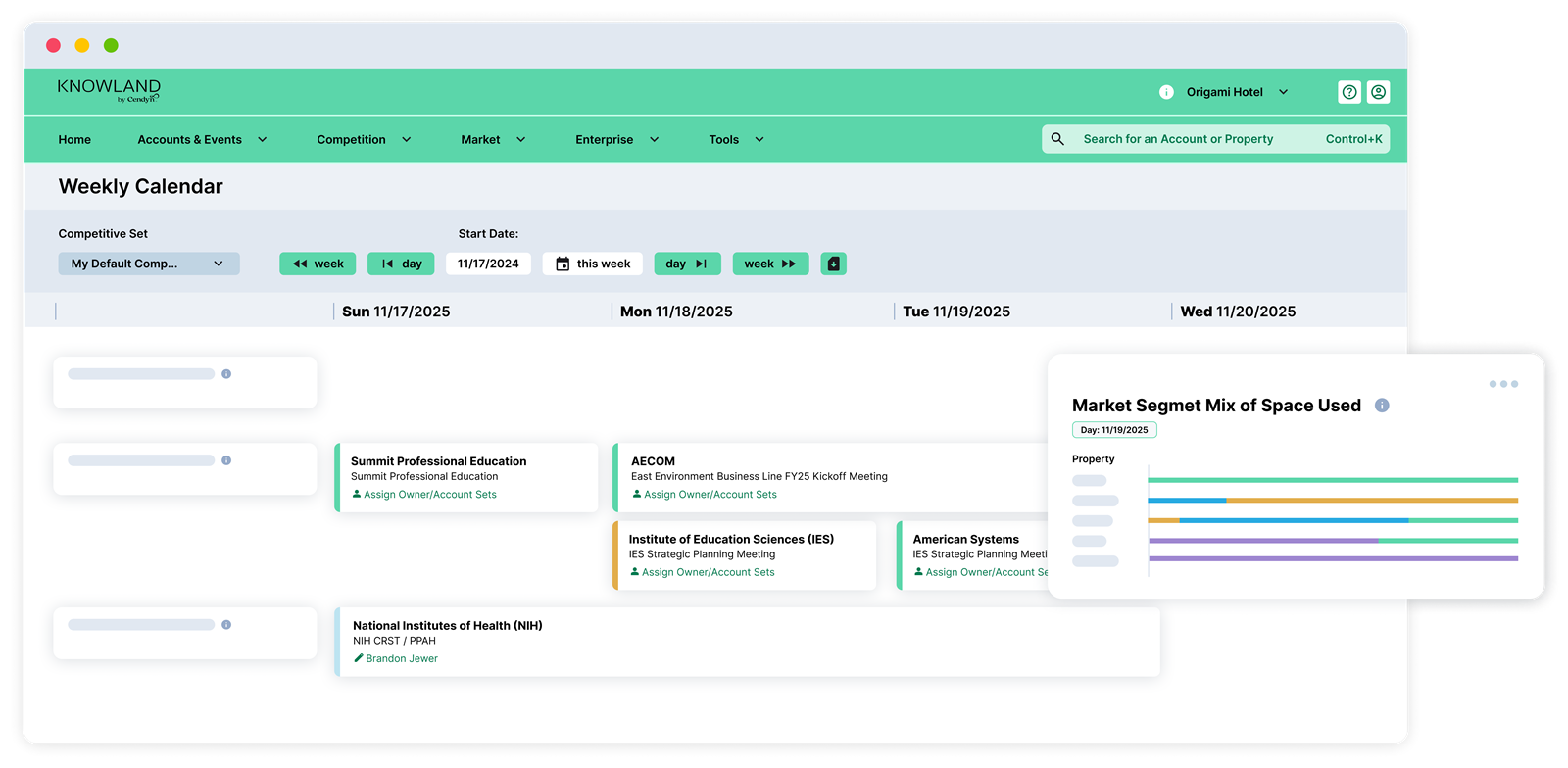The image size is (1568, 768).
Task: Open Institute of Education Sciences (IES) event title
Action: tap(731, 539)
